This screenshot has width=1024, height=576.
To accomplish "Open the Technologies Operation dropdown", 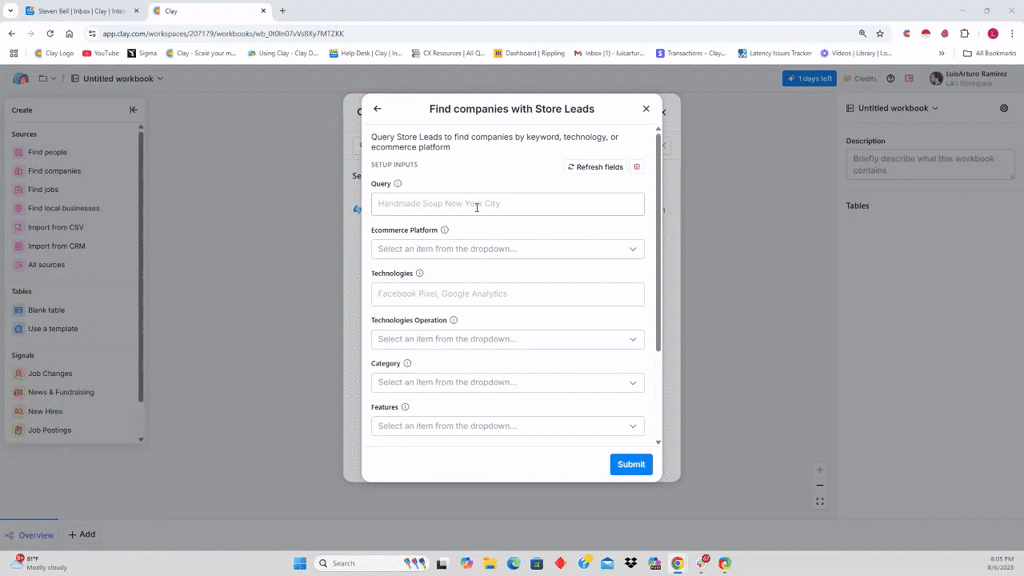I will tap(507, 339).
